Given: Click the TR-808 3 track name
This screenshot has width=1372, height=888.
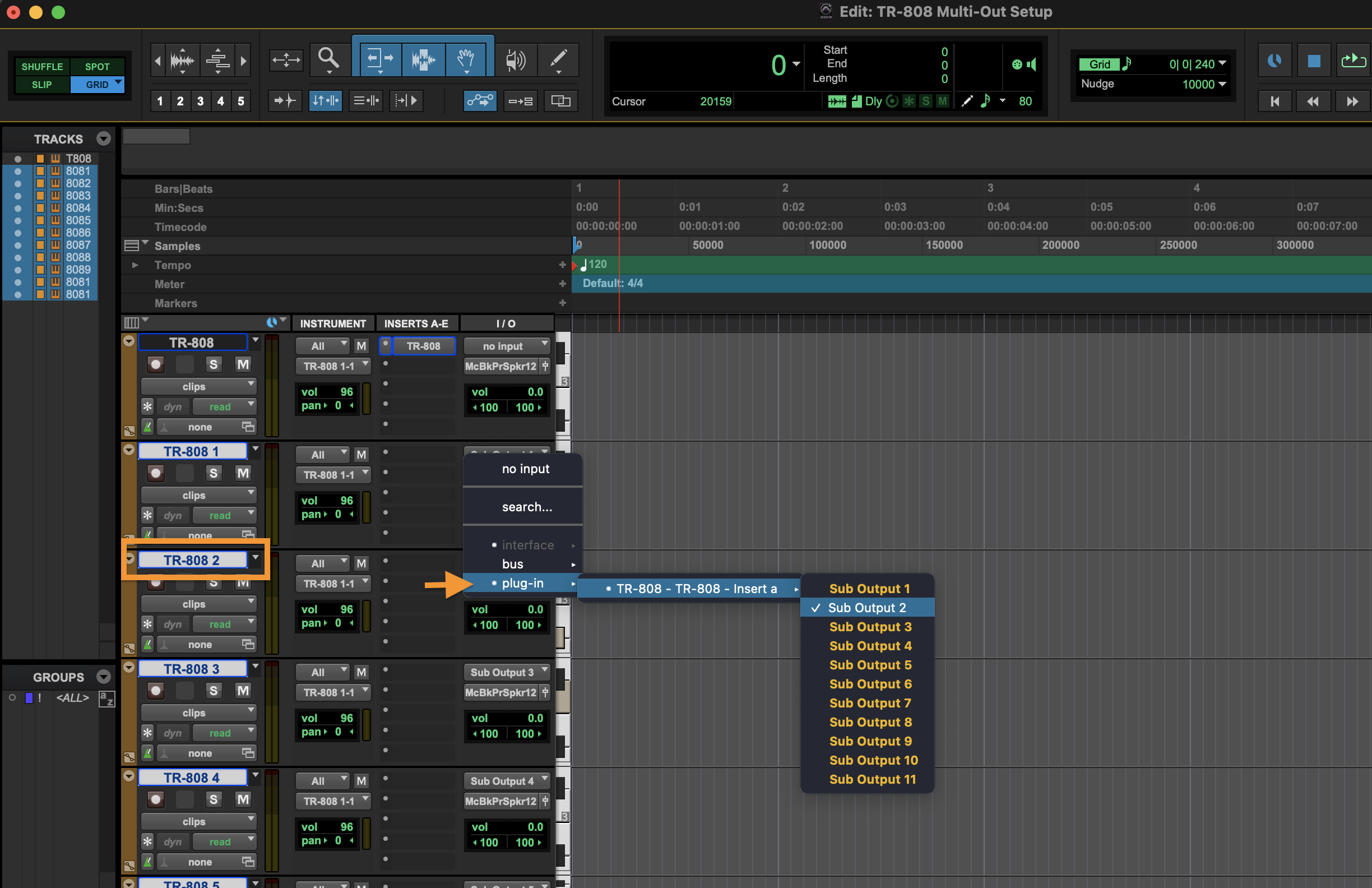Looking at the screenshot, I should coord(192,669).
